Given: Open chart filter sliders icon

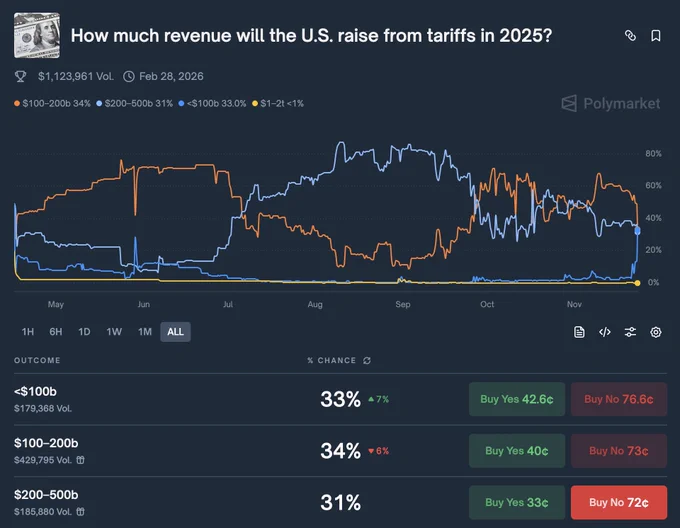Looking at the screenshot, I should (x=630, y=332).
